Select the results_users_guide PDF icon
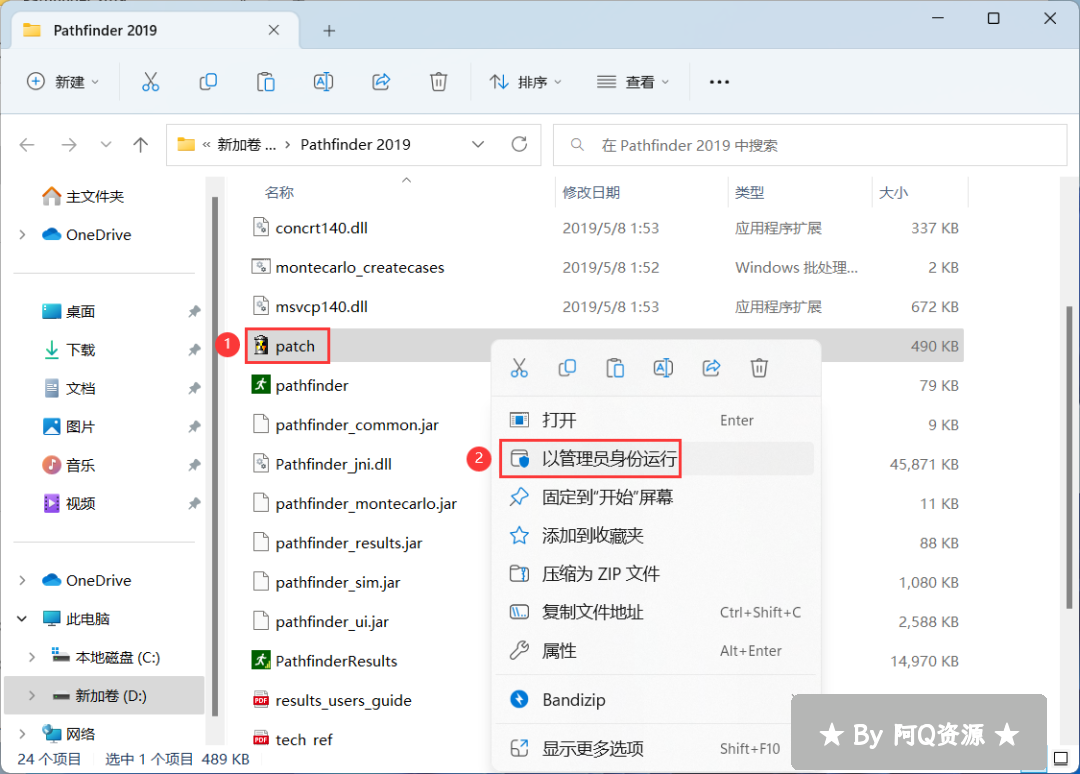1080x774 pixels. point(260,700)
